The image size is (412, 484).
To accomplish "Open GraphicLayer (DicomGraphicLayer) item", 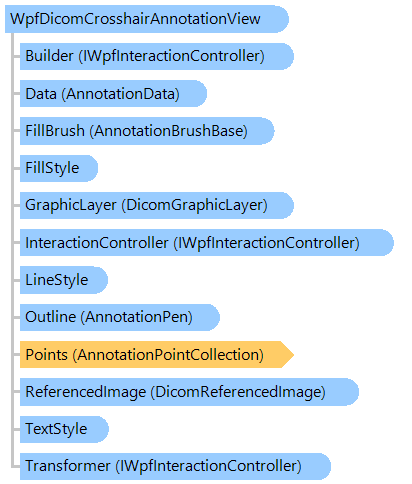I will click(157, 205).
